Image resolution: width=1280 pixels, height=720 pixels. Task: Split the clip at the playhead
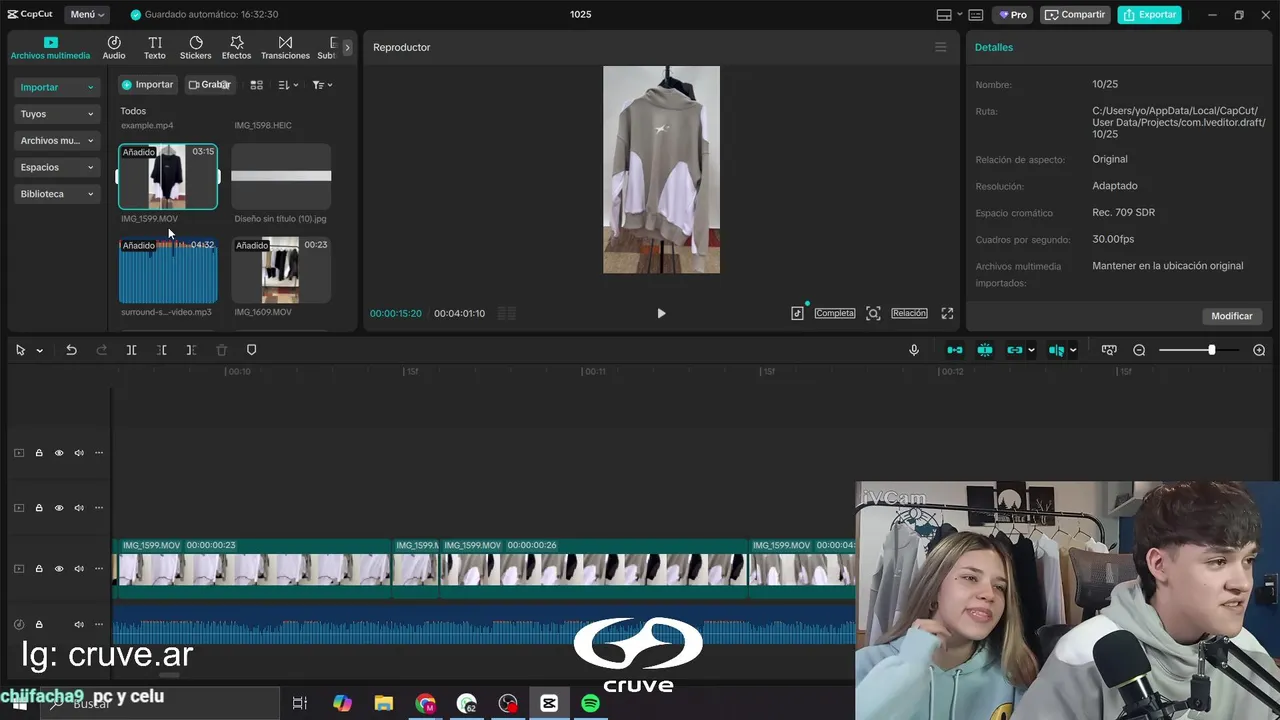tap(131, 350)
